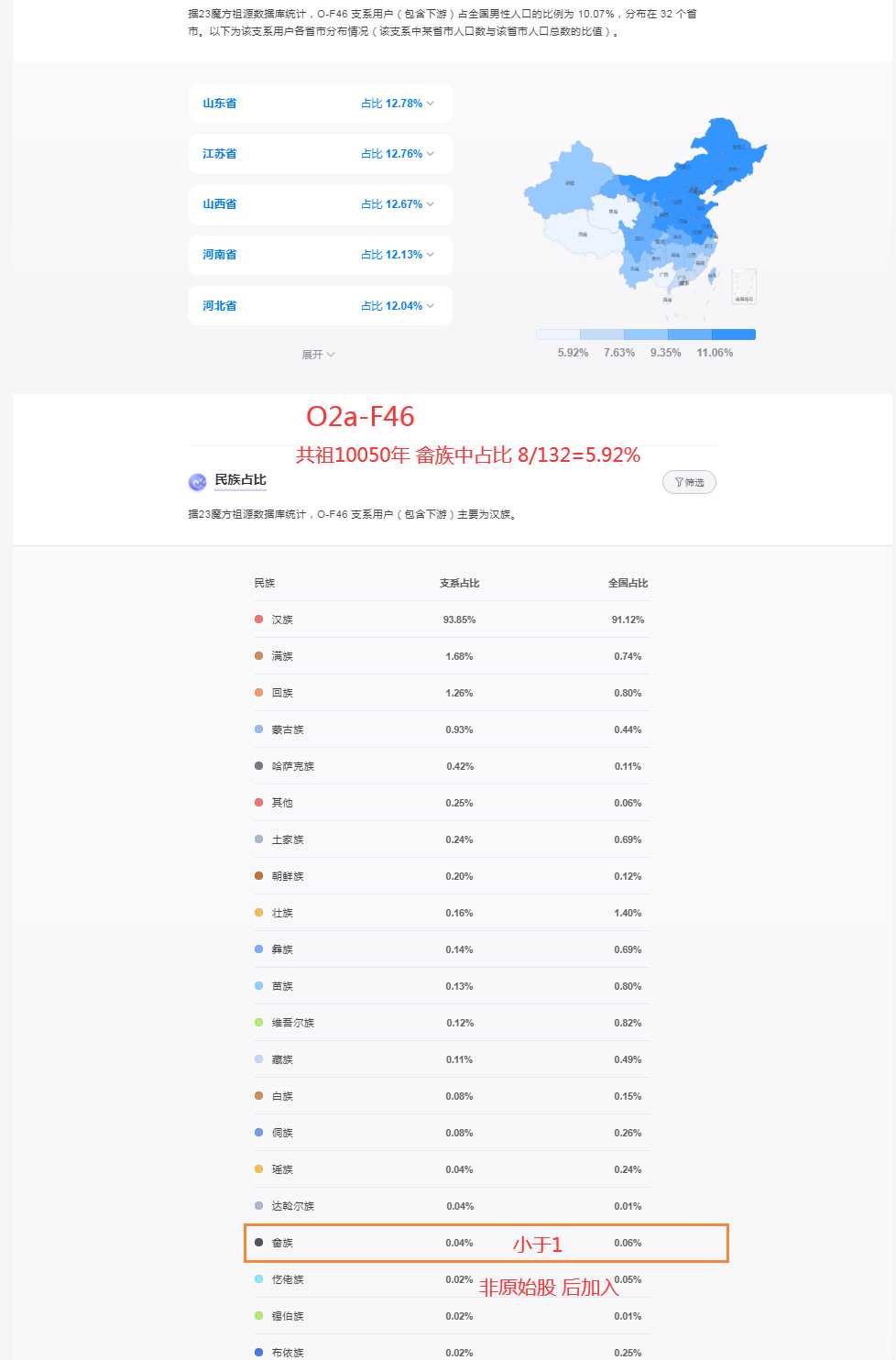Click the dark dot beside 畲族
This screenshot has width=896, height=1360.
[258, 1243]
